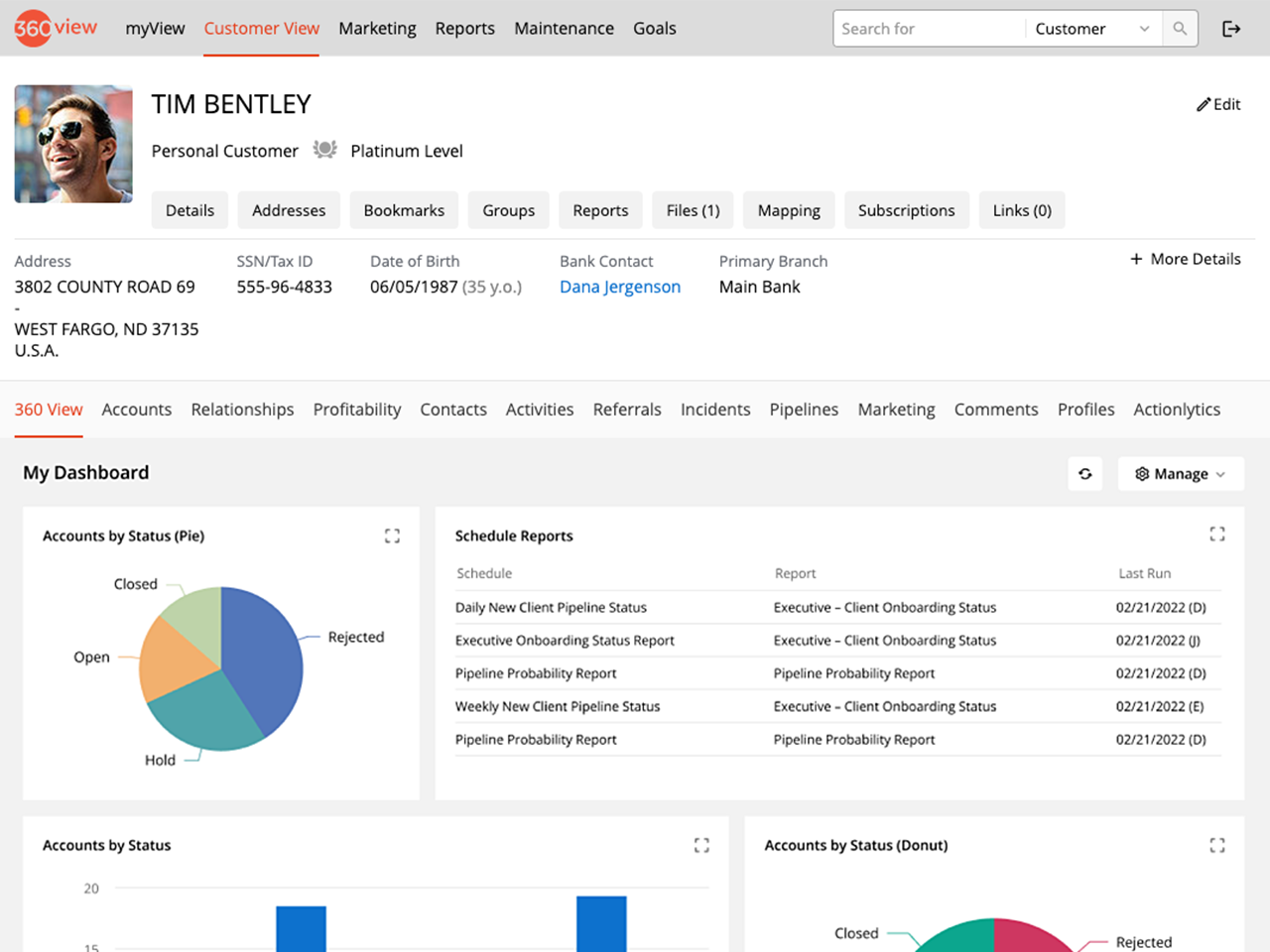Switch to the Relationships tab

[242, 410]
